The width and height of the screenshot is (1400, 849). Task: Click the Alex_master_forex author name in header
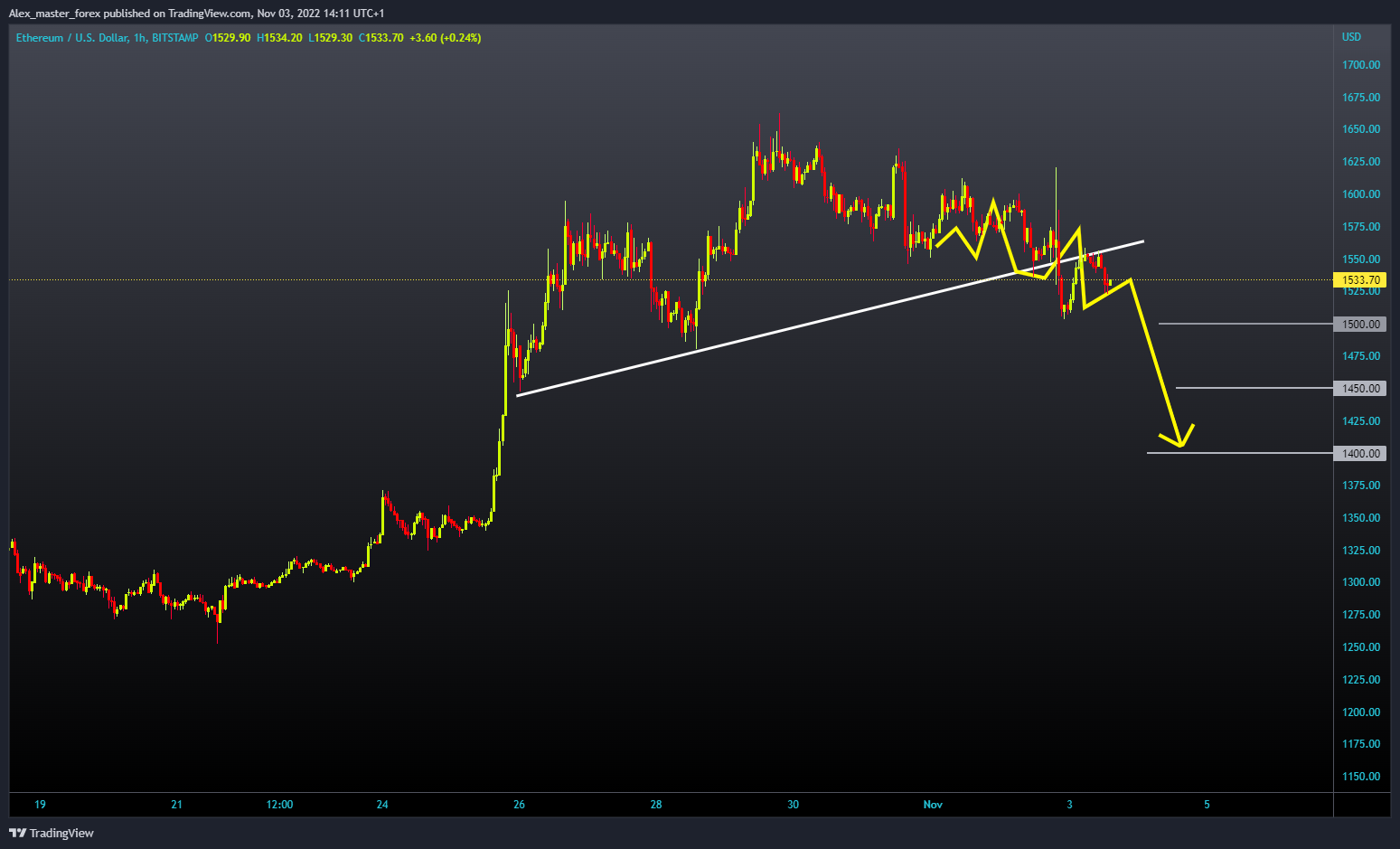(x=54, y=14)
